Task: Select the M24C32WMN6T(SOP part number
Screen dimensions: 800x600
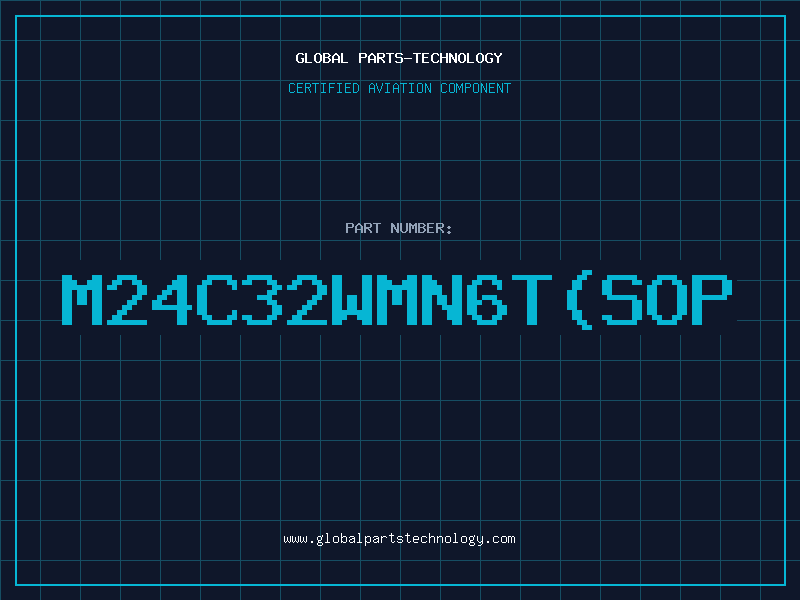Action: pos(397,300)
